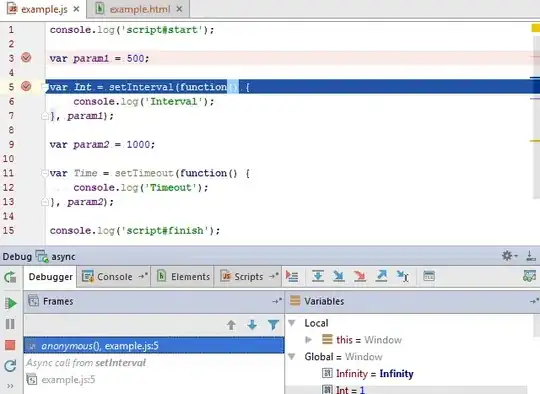This screenshot has height=394, width=540.
Task: Resume program with green play icon
Action: tap(10, 303)
